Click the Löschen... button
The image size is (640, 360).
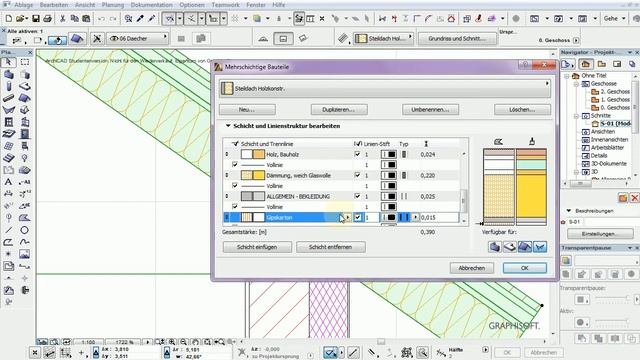coord(522,109)
